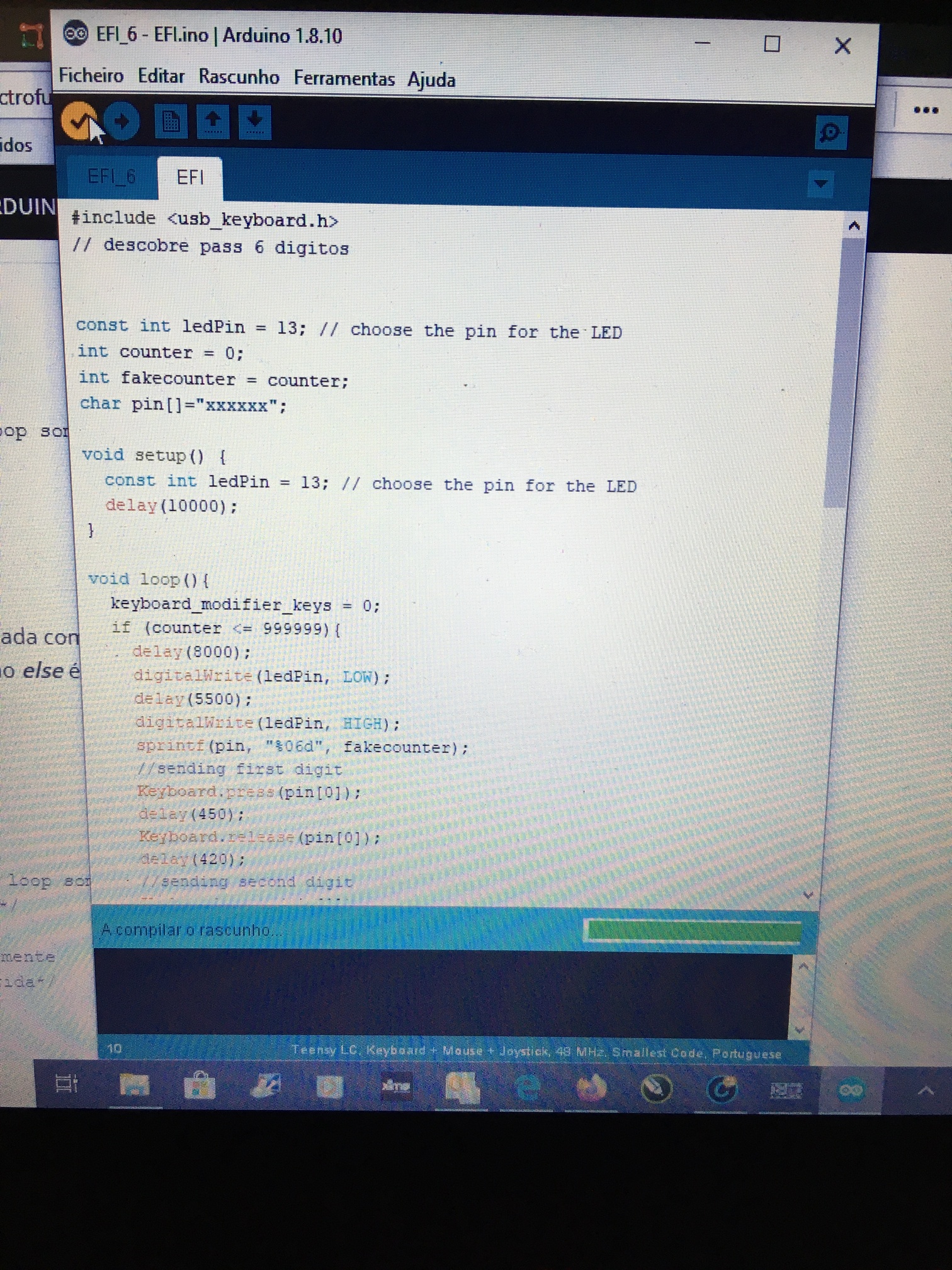Click 'Keyboard.release(pin[0]);' line

pos(259,837)
